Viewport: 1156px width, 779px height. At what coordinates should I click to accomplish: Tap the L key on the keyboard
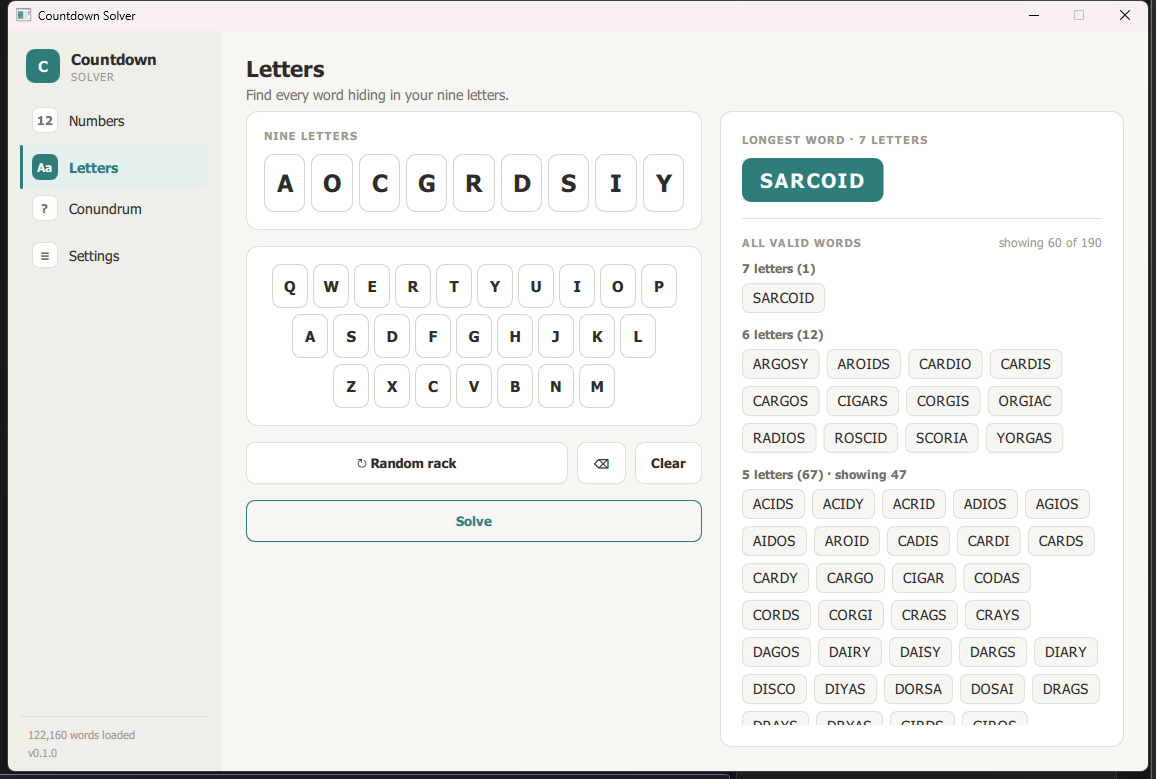tap(638, 336)
